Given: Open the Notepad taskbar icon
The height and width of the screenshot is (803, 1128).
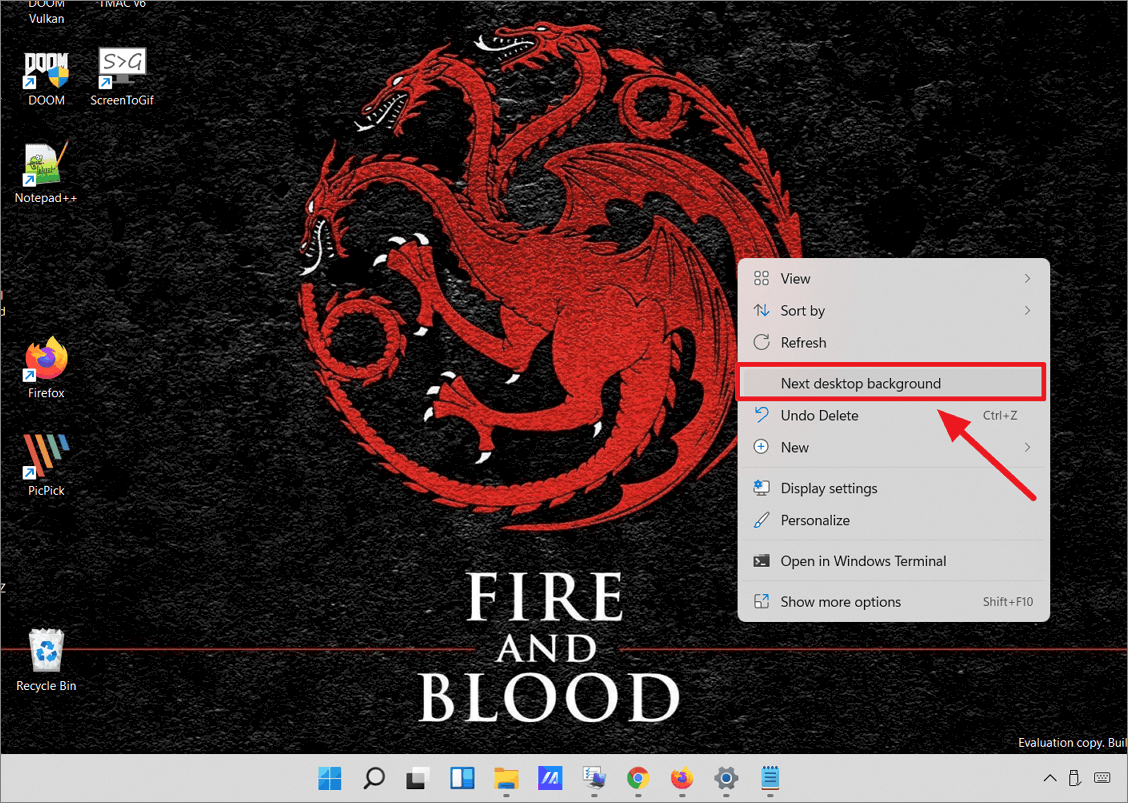Looking at the screenshot, I should click(770, 778).
